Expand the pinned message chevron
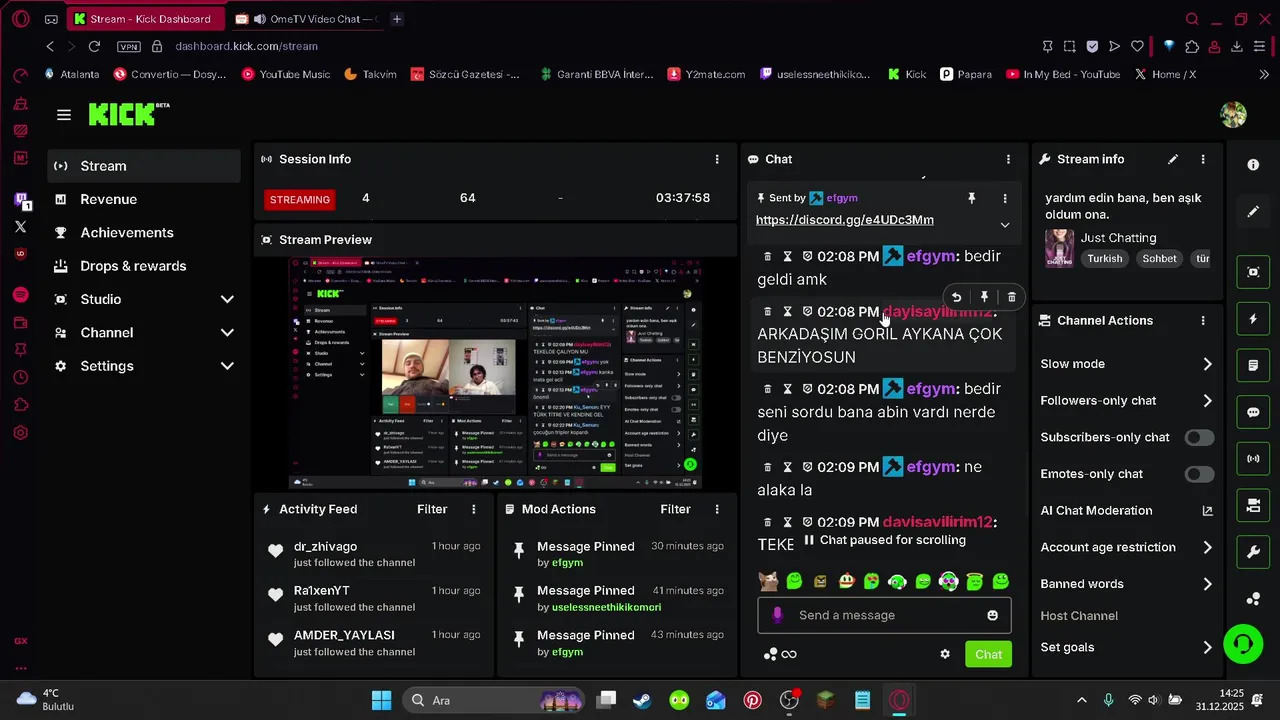The width and height of the screenshot is (1280, 720). pyautogui.click(x=1005, y=225)
